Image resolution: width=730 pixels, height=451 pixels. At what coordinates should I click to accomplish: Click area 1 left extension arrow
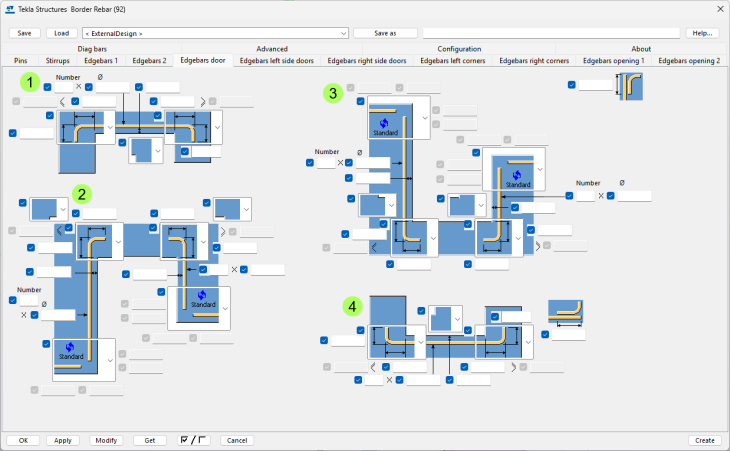(x=63, y=101)
